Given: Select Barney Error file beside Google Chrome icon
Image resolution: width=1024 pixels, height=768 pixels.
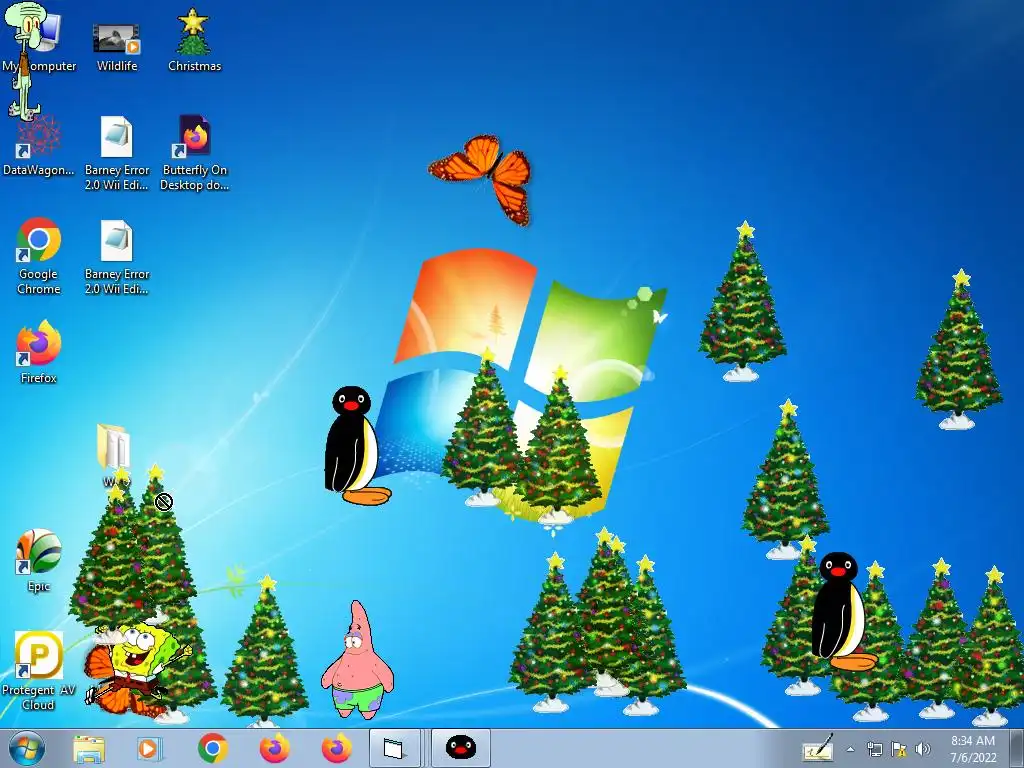Looking at the screenshot, I should (x=117, y=257).
